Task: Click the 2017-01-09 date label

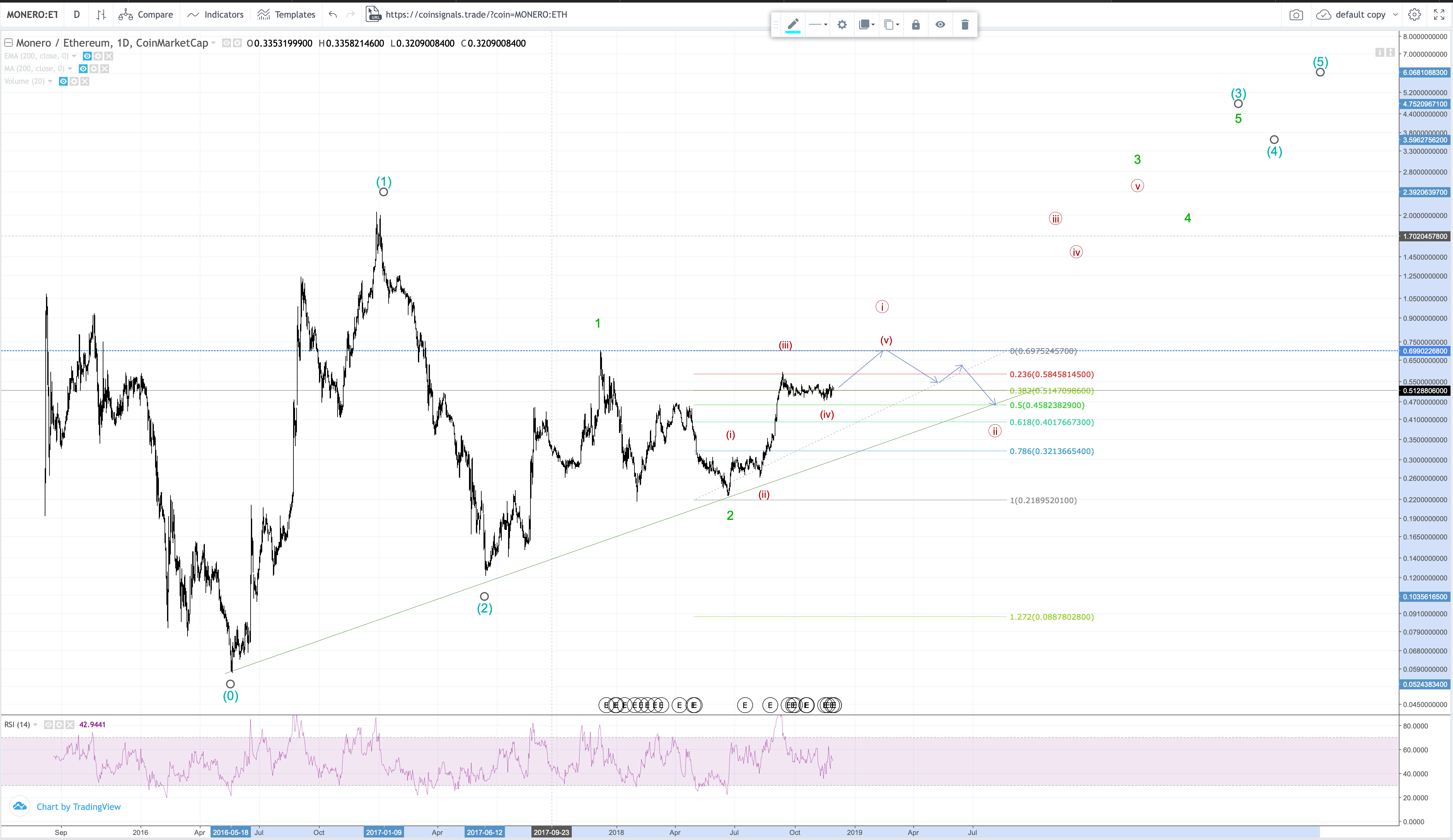Action: click(384, 832)
